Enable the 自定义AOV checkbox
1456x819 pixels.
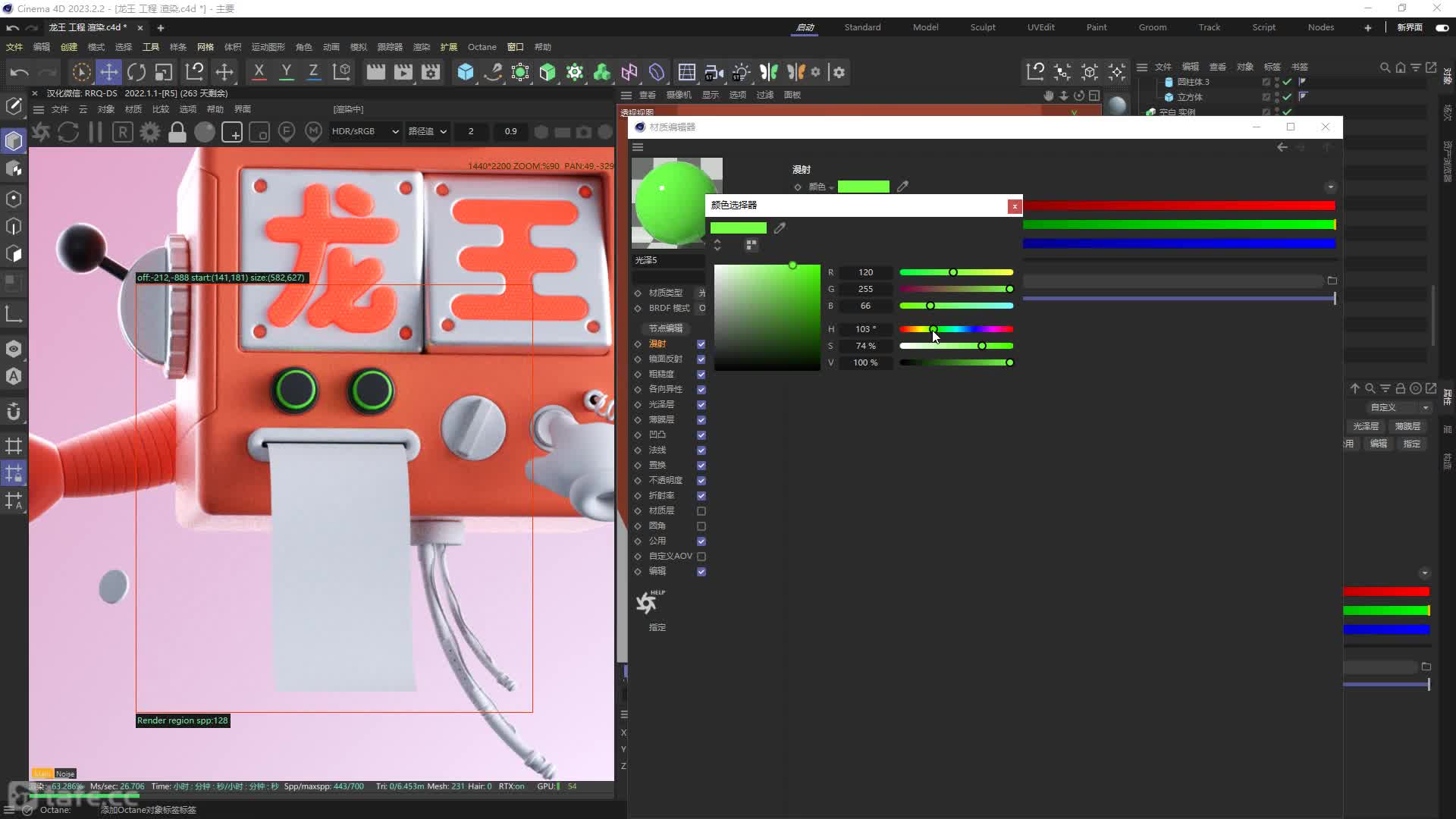(x=701, y=557)
